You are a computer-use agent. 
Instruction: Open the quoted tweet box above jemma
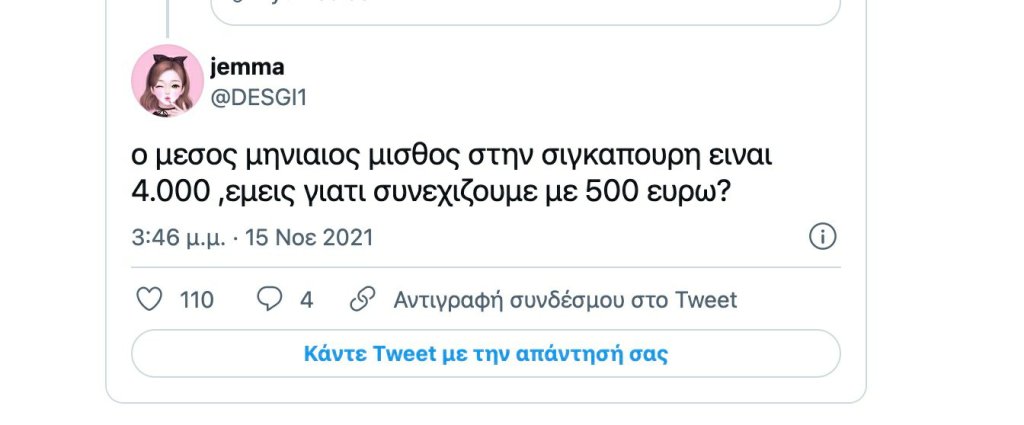click(x=525, y=12)
